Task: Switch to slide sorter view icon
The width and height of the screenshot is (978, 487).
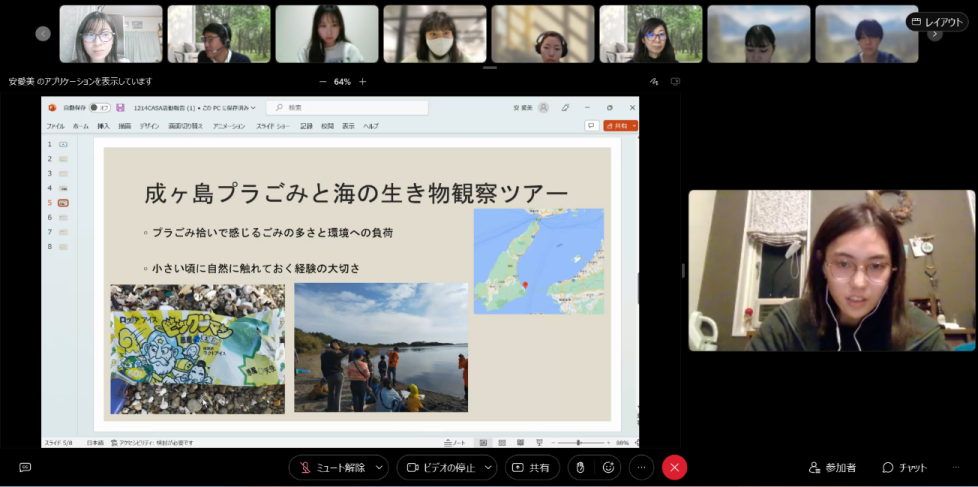Action: [502, 443]
